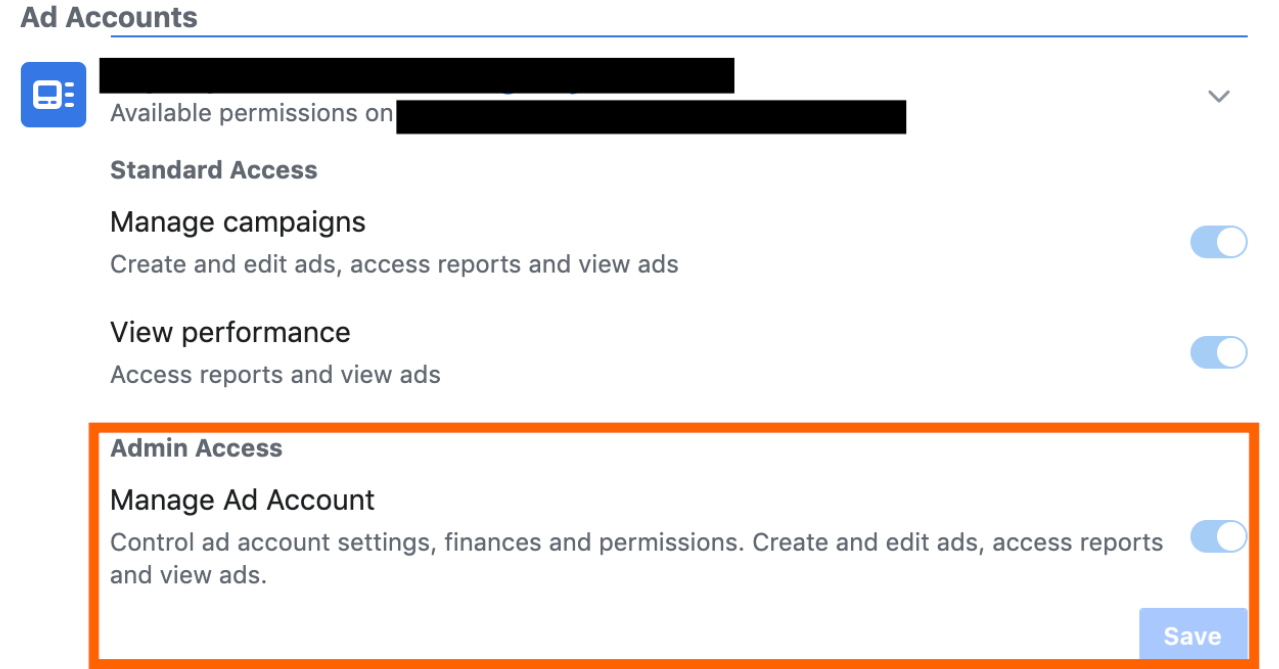Collapse the ad account permissions chevron
Viewport: 1279px width, 669px height.
pyautogui.click(x=1218, y=96)
